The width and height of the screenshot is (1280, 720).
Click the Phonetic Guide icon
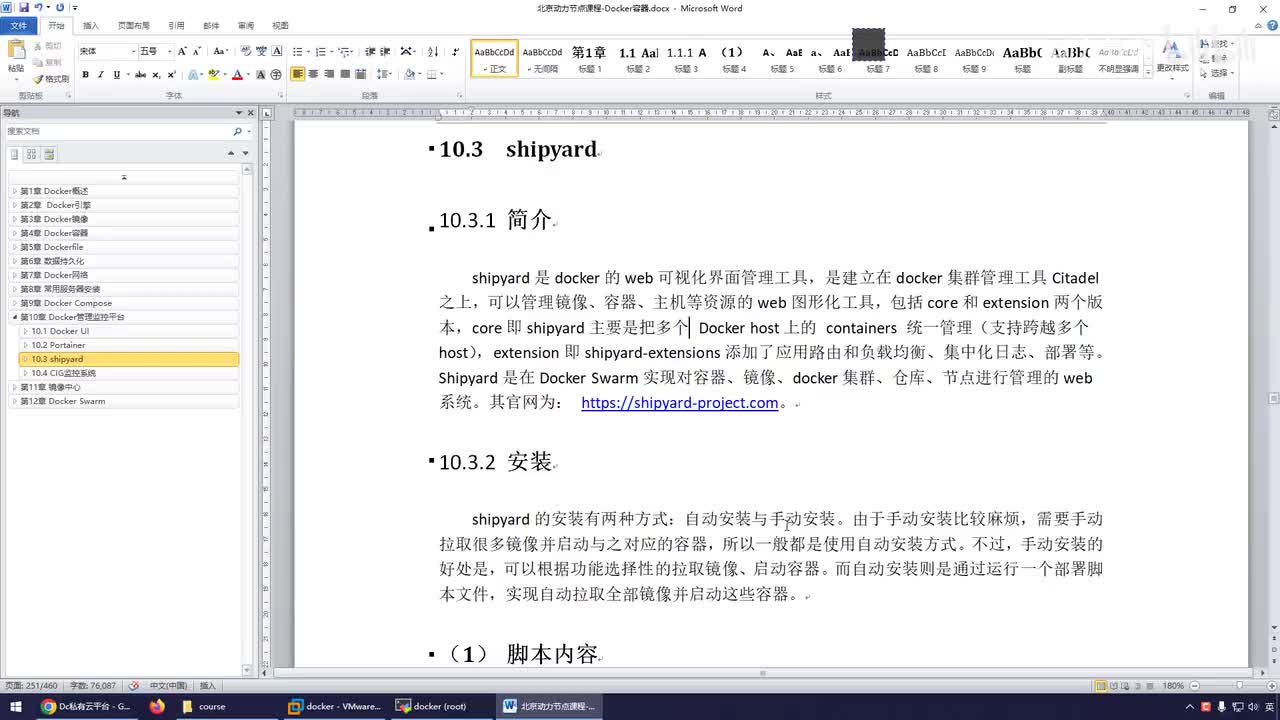261,51
